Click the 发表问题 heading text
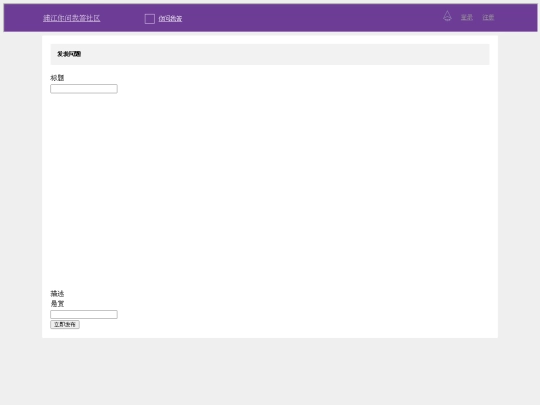The image size is (540, 405). coord(69,54)
